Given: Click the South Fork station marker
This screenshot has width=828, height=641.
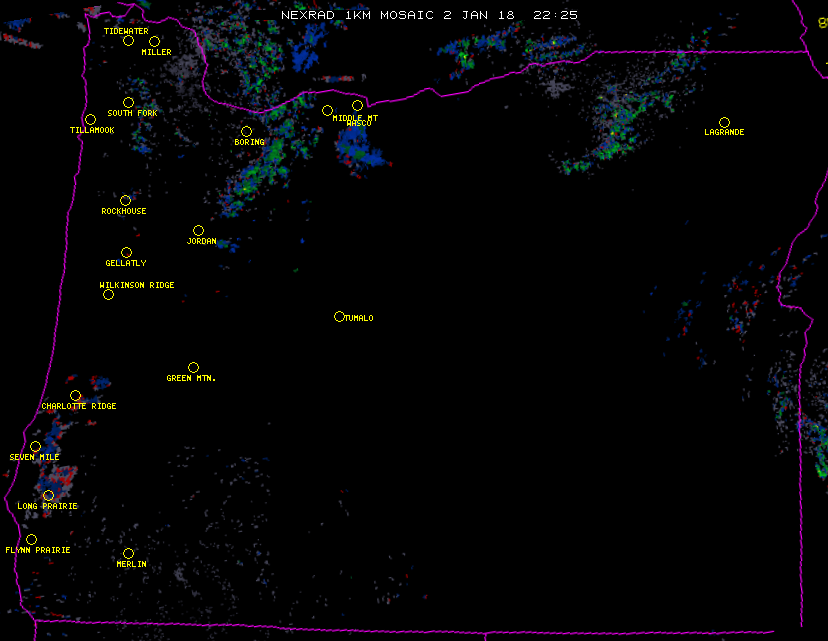Looking at the screenshot, I should point(128,103).
